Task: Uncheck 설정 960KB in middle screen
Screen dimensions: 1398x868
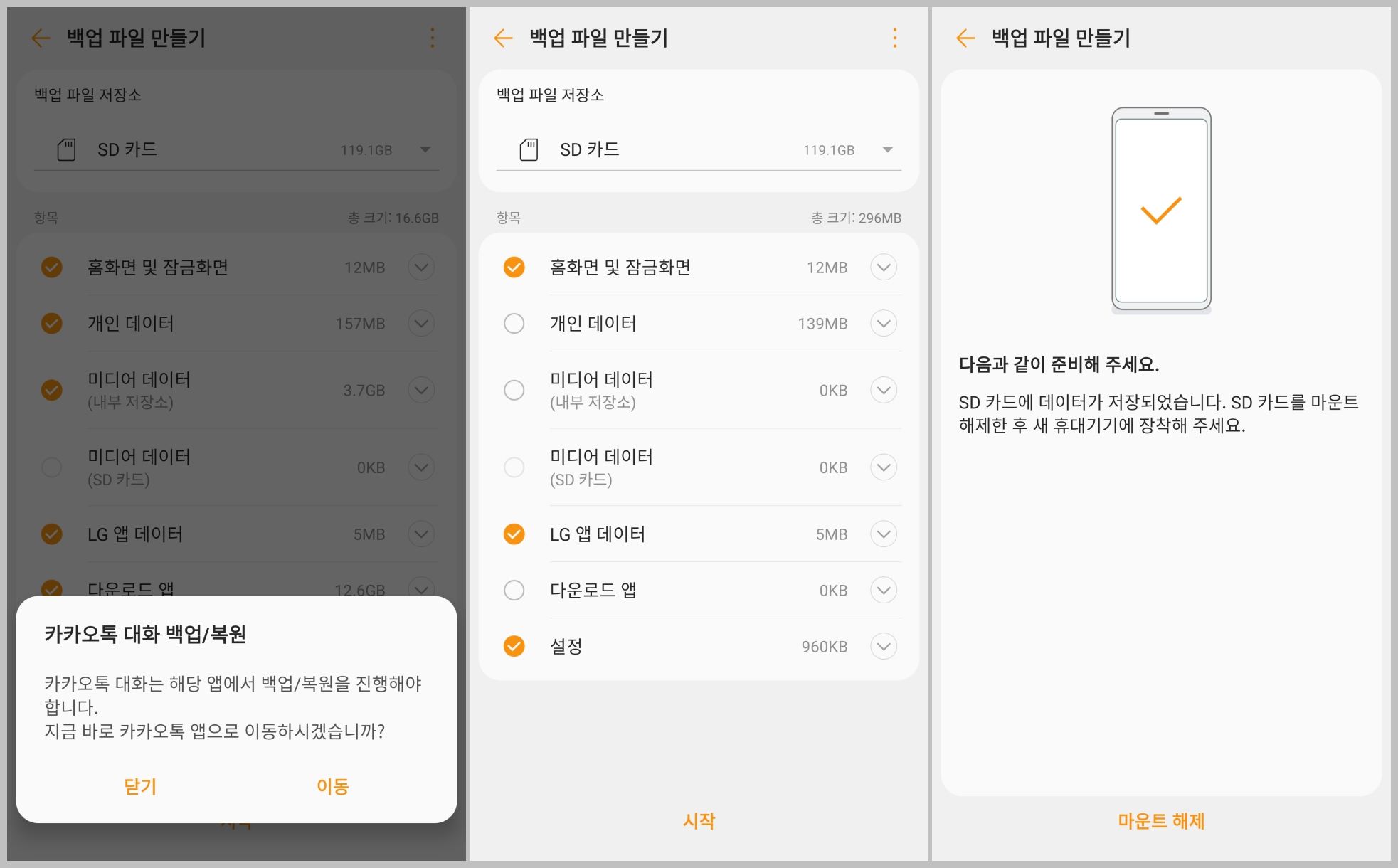Action: pos(514,646)
